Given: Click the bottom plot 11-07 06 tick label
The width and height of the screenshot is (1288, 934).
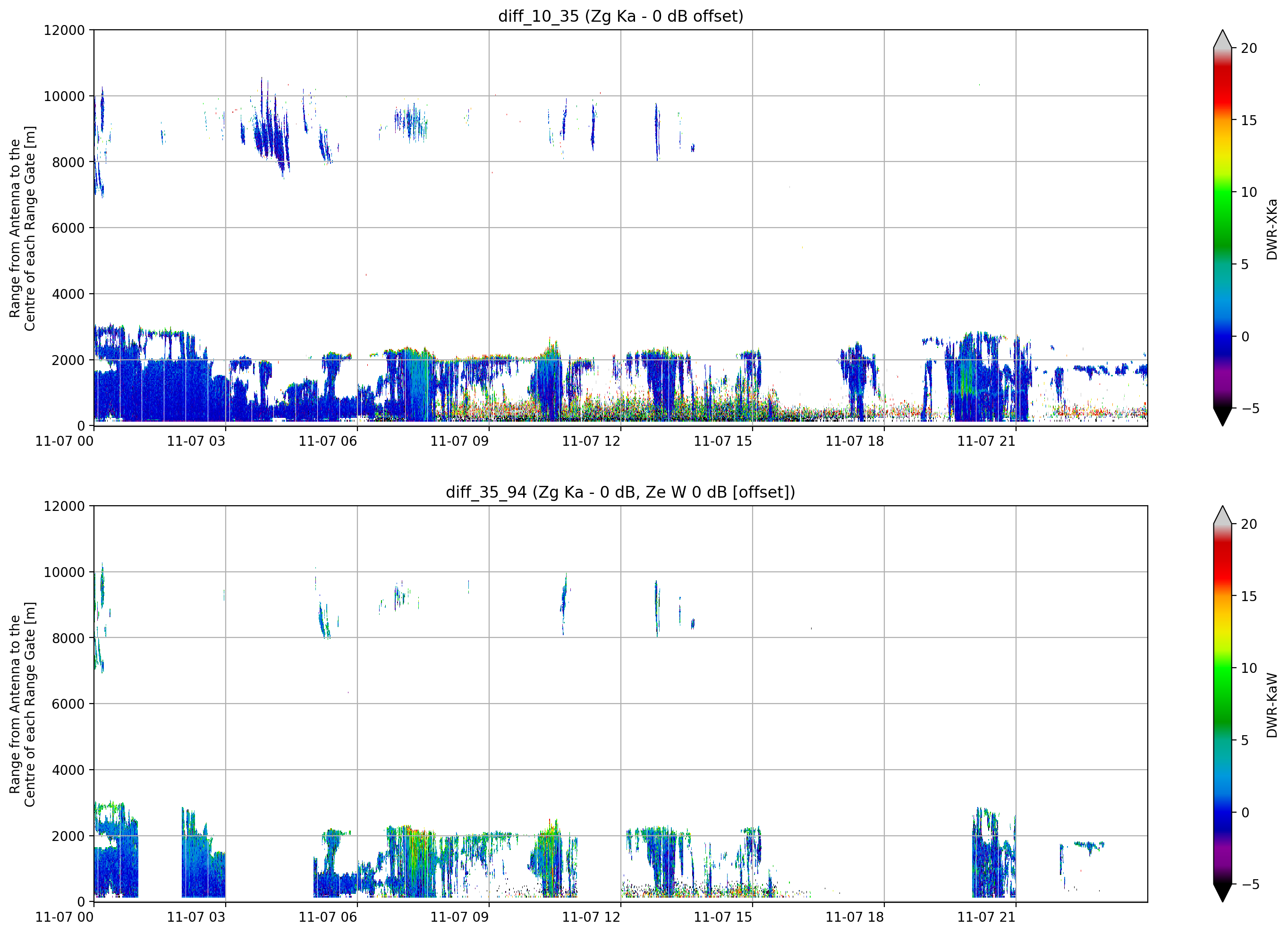Looking at the screenshot, I should (328, 917).
